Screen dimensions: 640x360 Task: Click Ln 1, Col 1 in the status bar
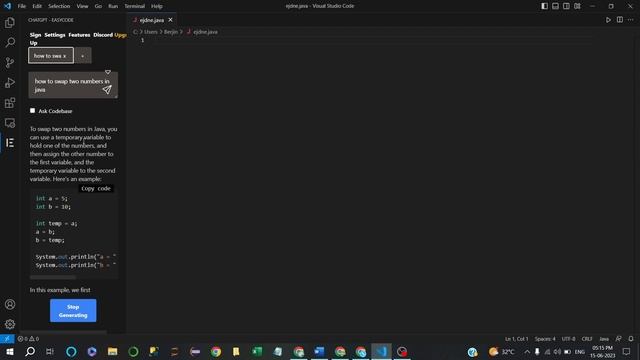coord(516,339)
